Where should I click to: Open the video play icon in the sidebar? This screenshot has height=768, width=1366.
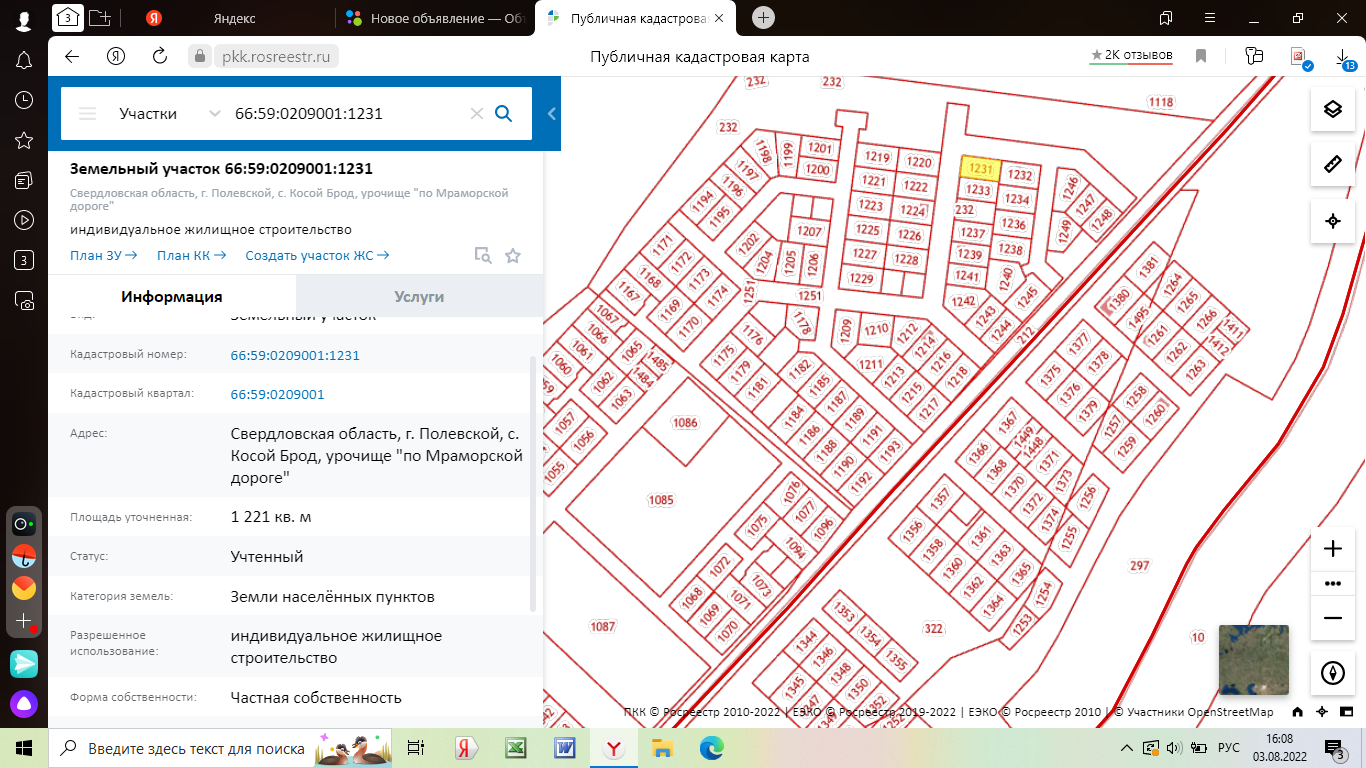pos(24,220)
